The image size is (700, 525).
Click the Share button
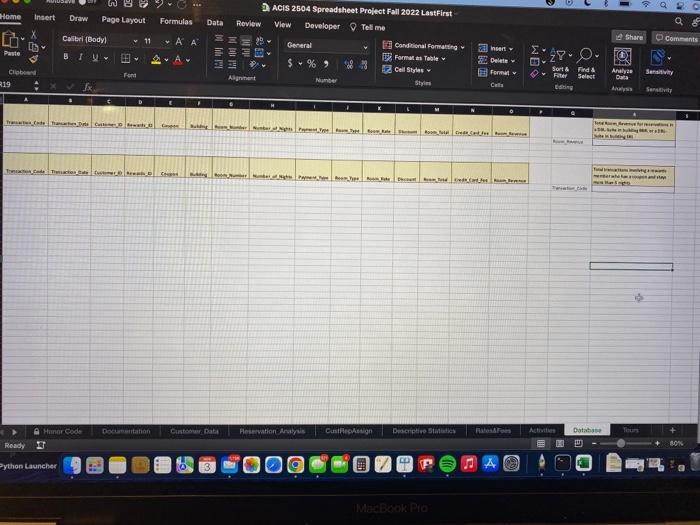tap(629, 37)
